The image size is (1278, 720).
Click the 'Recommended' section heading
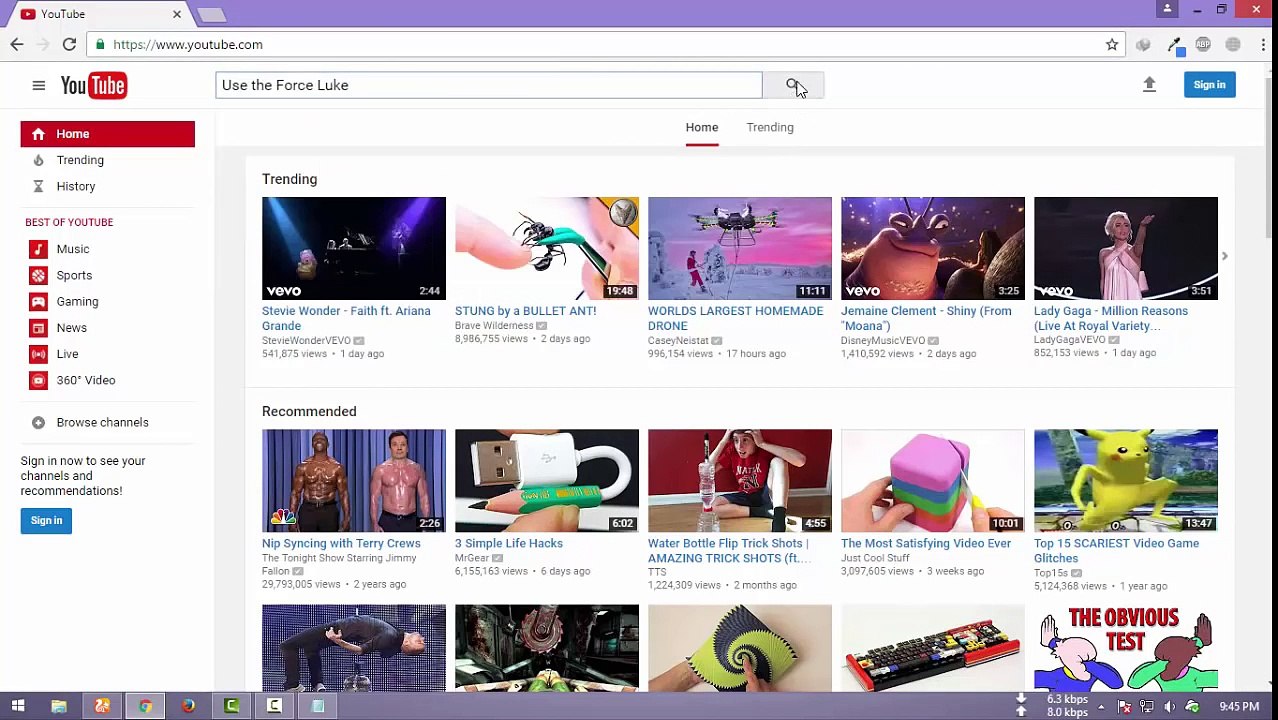click(309, 412)
